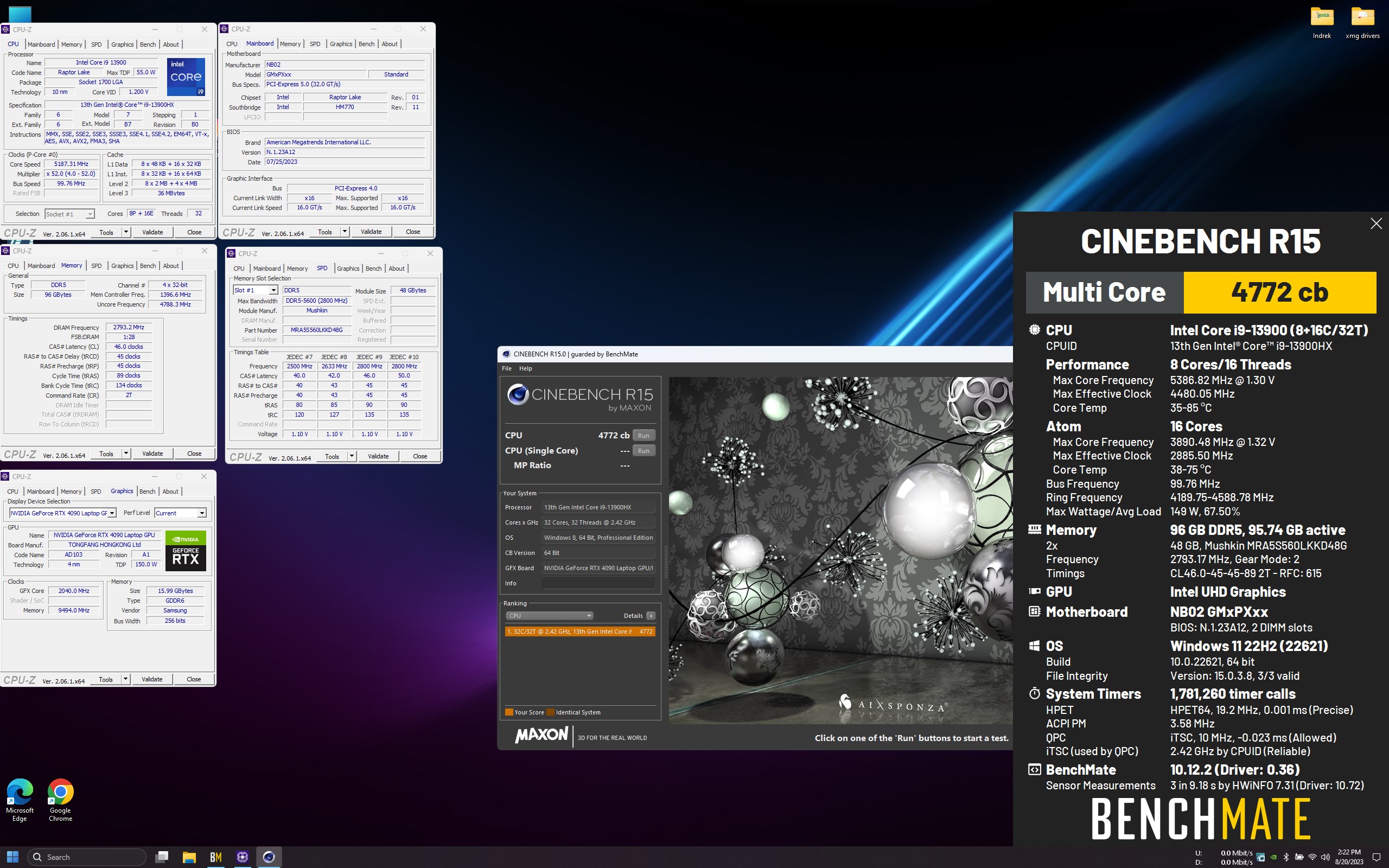Close the BenchMate result panel
Viewport: 1389px width, 868px height.
tap(1376, 224)
